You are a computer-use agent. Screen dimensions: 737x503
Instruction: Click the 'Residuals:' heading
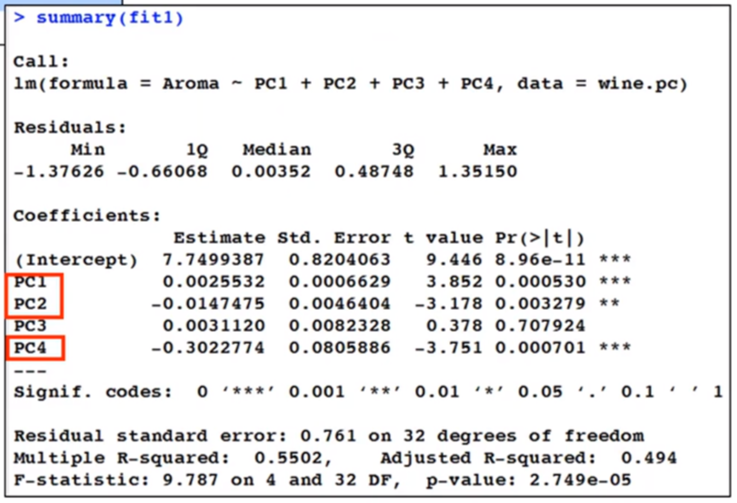tap(70, 127)
